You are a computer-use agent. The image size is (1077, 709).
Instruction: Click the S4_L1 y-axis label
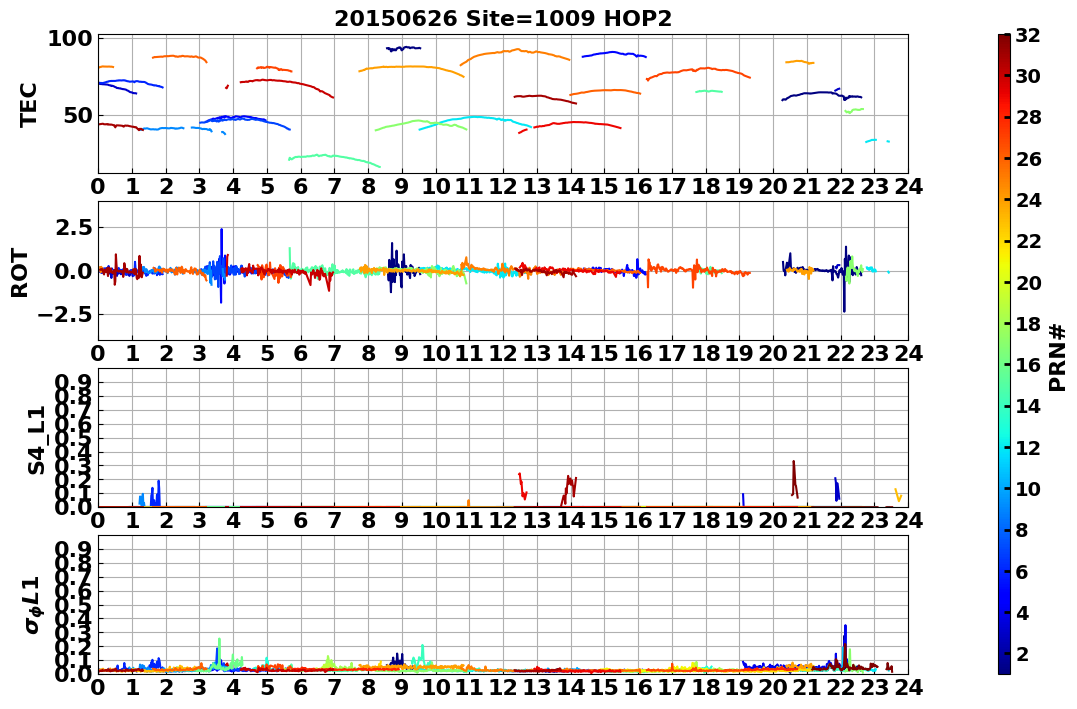coord(36,440)
